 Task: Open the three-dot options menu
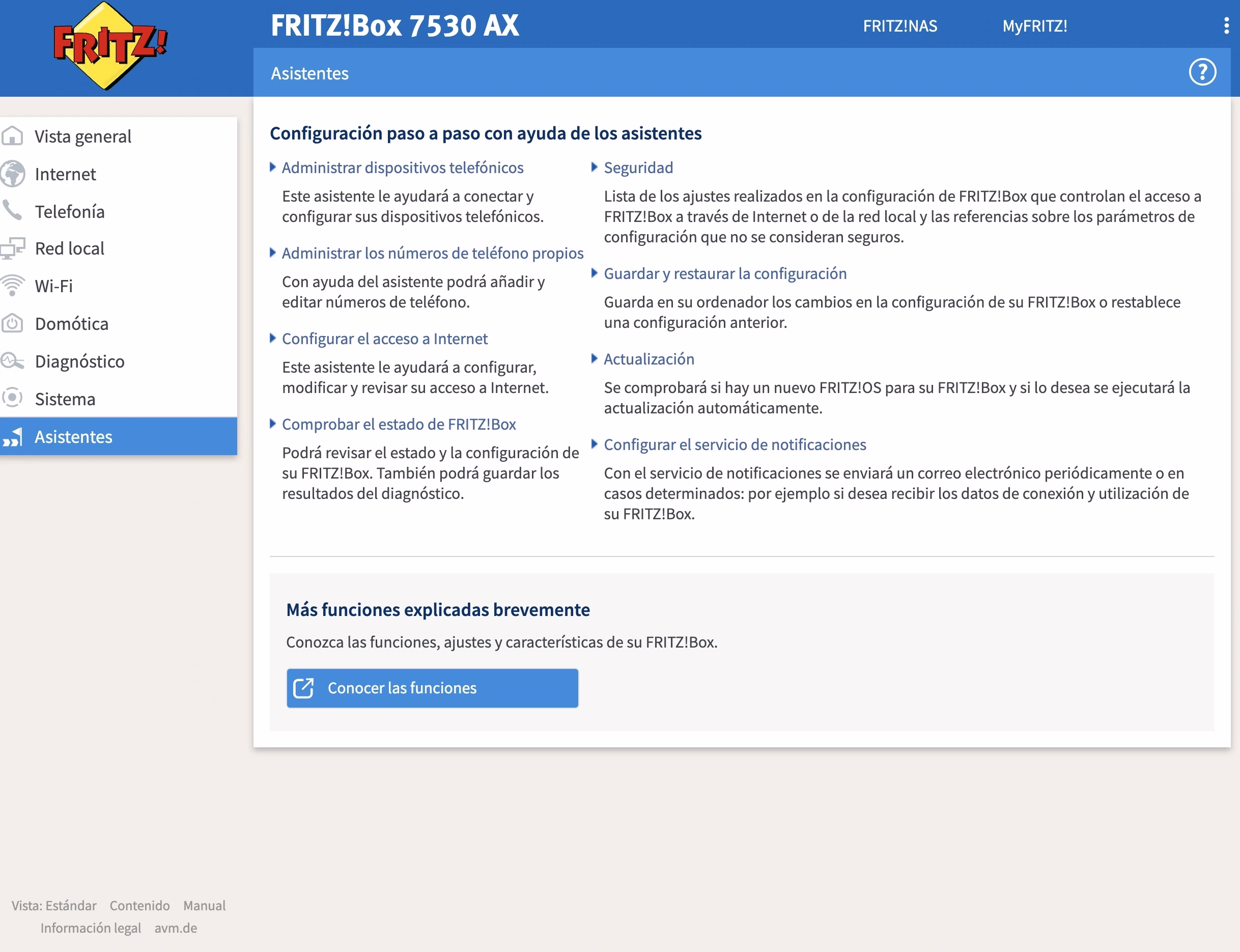[x=1226, y=25]
